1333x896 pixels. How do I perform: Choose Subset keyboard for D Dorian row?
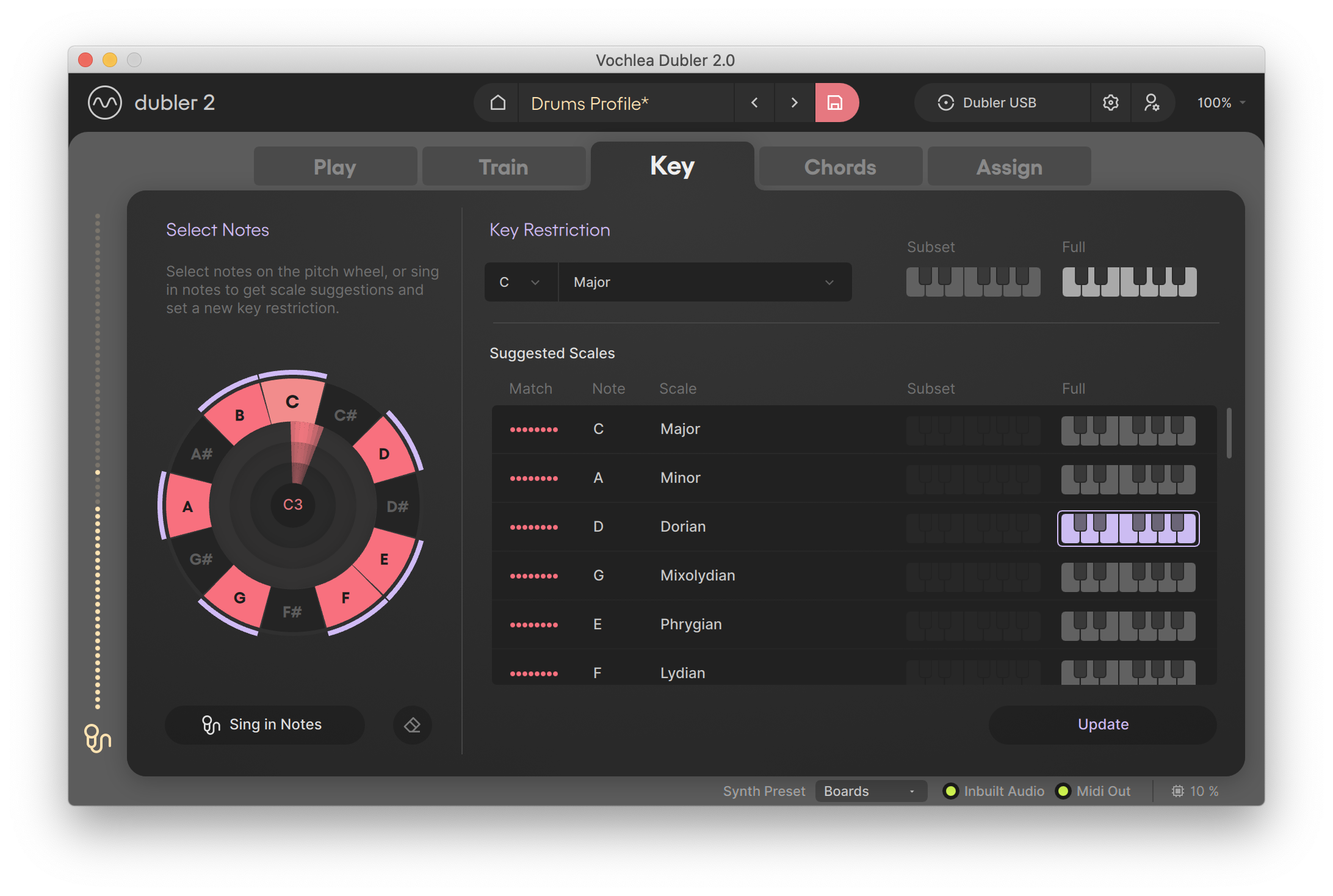pos(973,528)
